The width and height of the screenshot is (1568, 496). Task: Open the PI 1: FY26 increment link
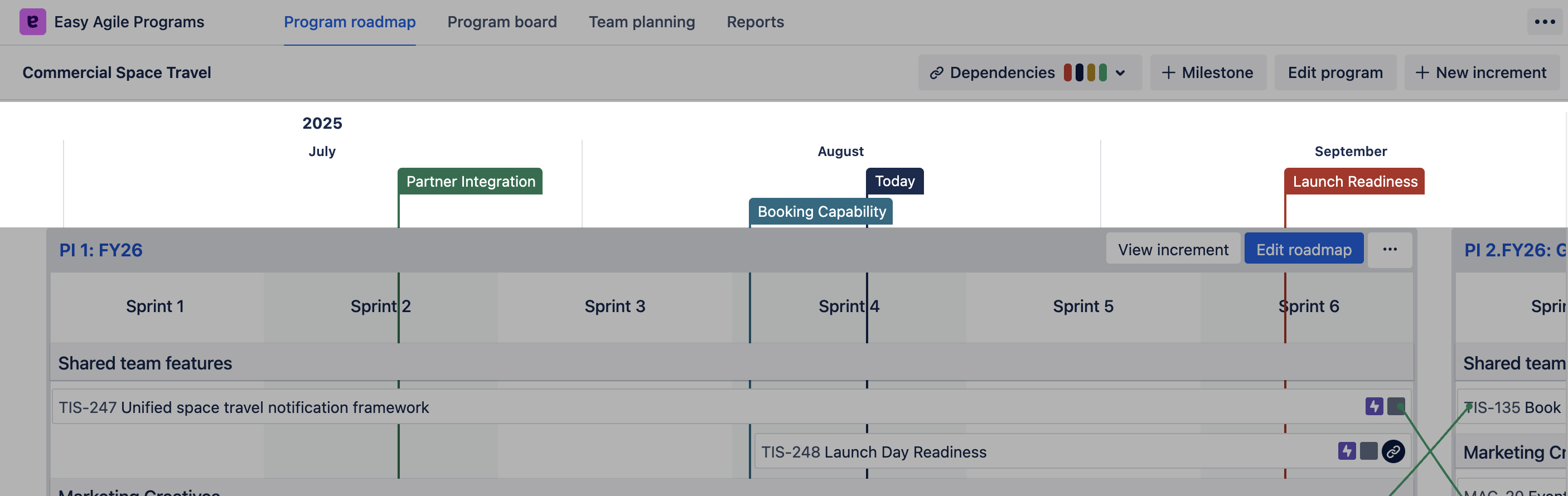[100, 250]
